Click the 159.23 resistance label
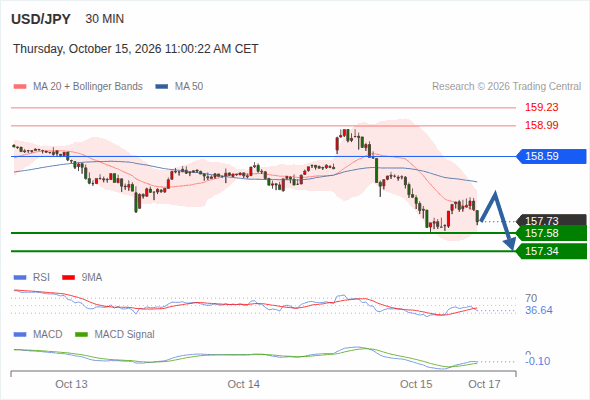 pyautogui.click(x=541, y=107)
